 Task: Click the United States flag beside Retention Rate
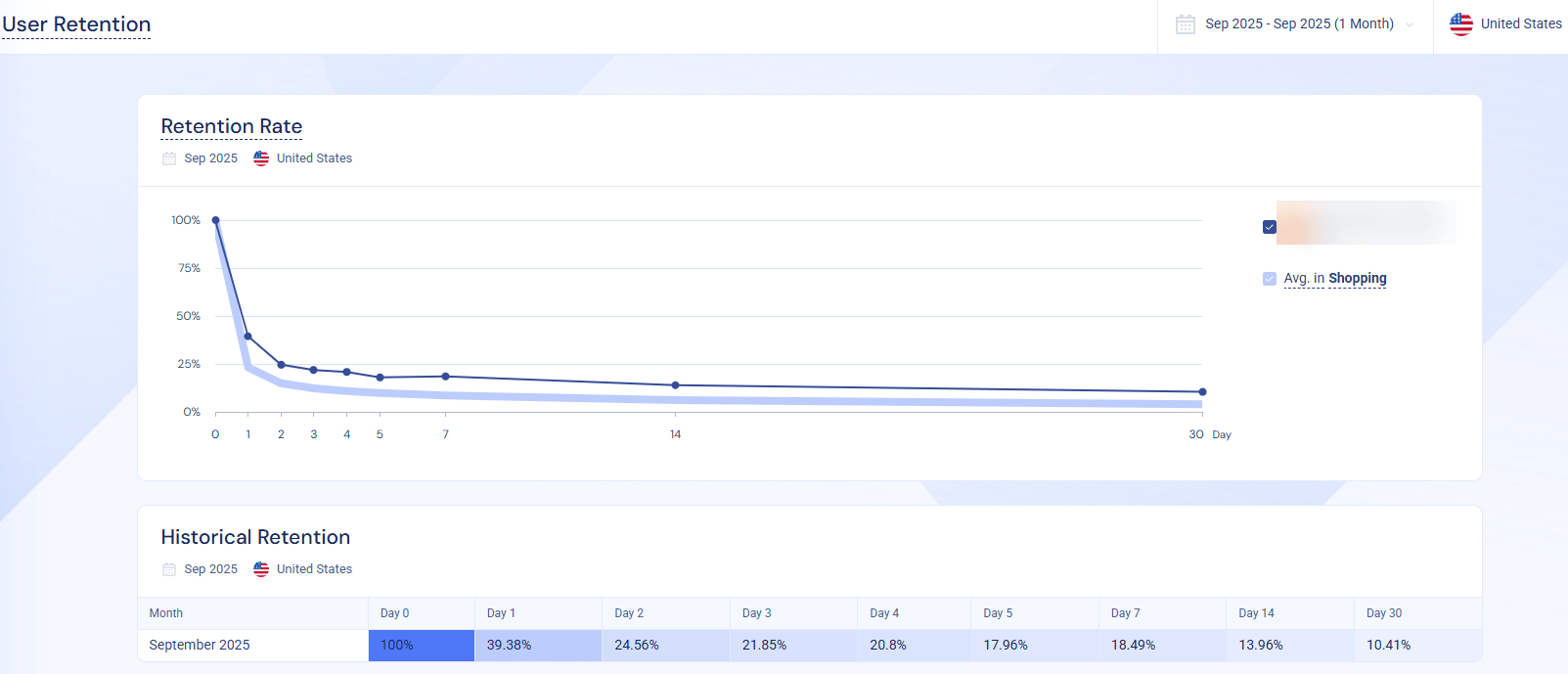(260, 157)
